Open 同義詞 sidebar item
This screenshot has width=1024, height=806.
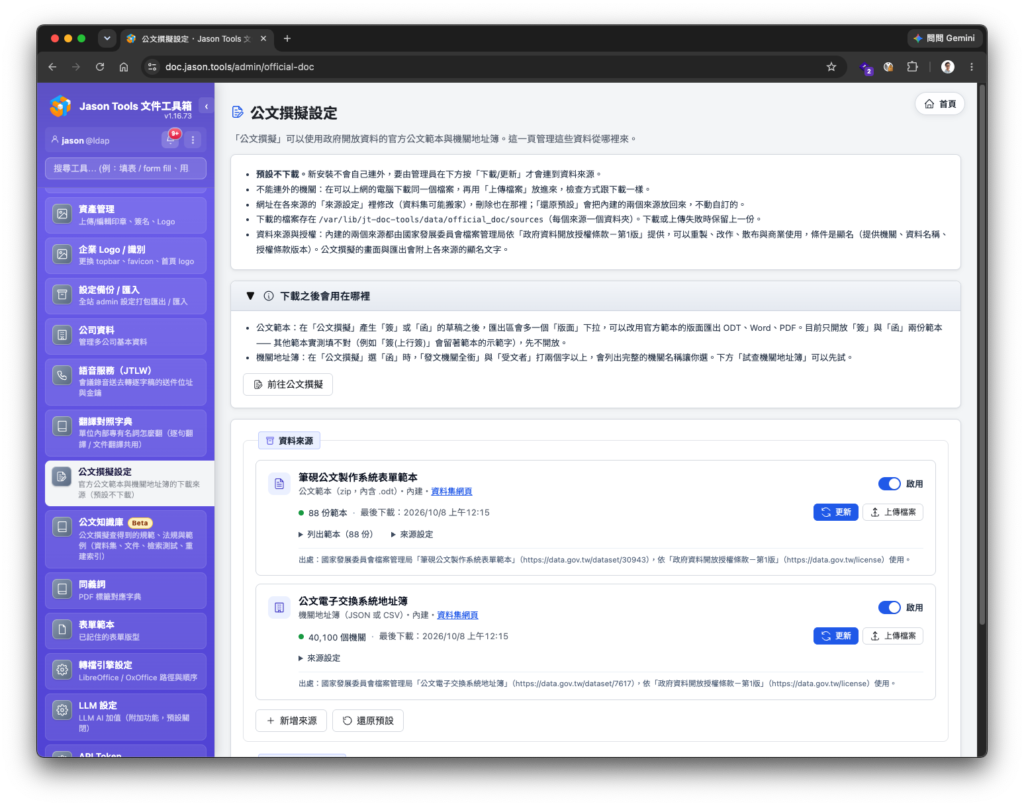point(125,590)
